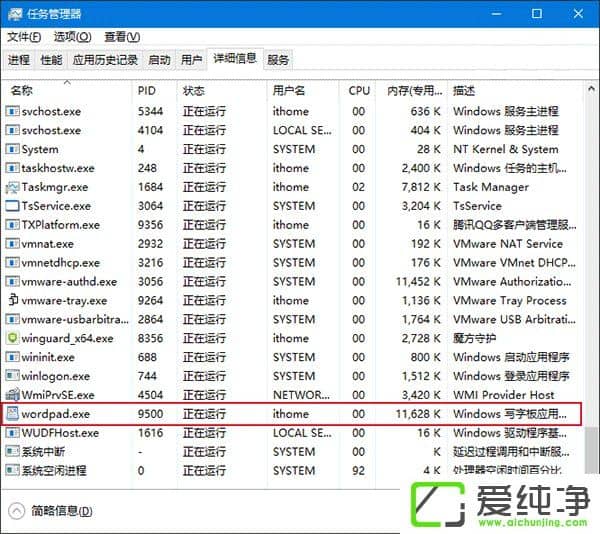Click the 魔方守护 description
The width and height of the screenshot is (600, 534).
[x=474, y=338]
